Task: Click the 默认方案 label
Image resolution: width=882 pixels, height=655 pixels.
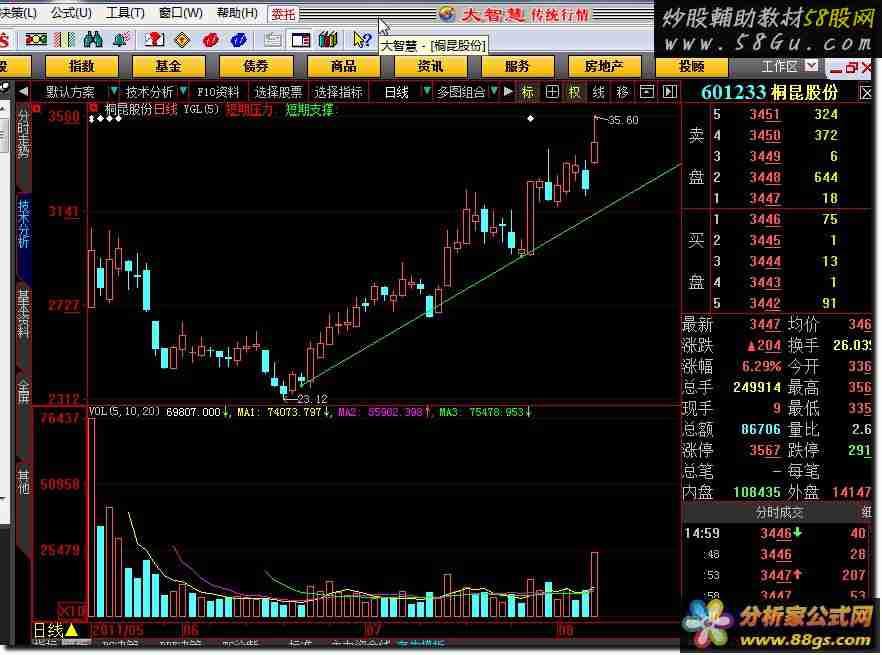Action: click(x=71, y=92)
